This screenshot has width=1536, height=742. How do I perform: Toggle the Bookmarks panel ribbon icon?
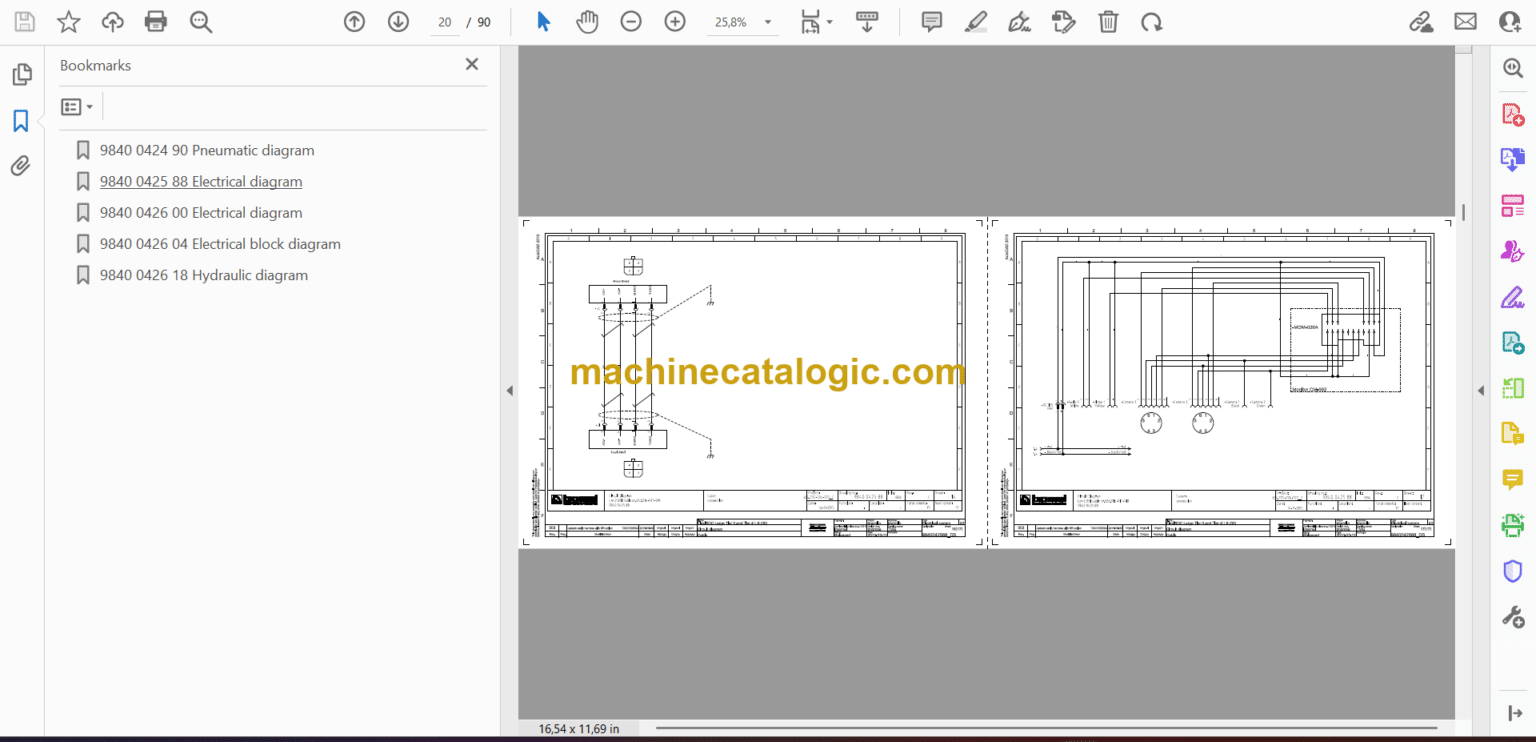coord(20,120)
